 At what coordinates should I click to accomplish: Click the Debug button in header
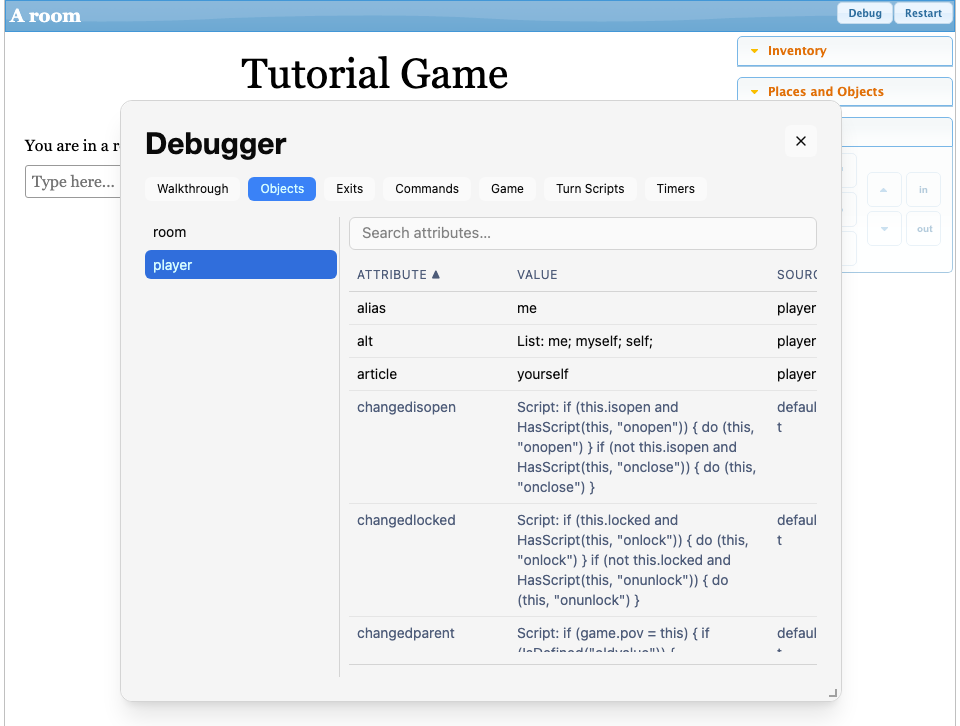(864, 13)
